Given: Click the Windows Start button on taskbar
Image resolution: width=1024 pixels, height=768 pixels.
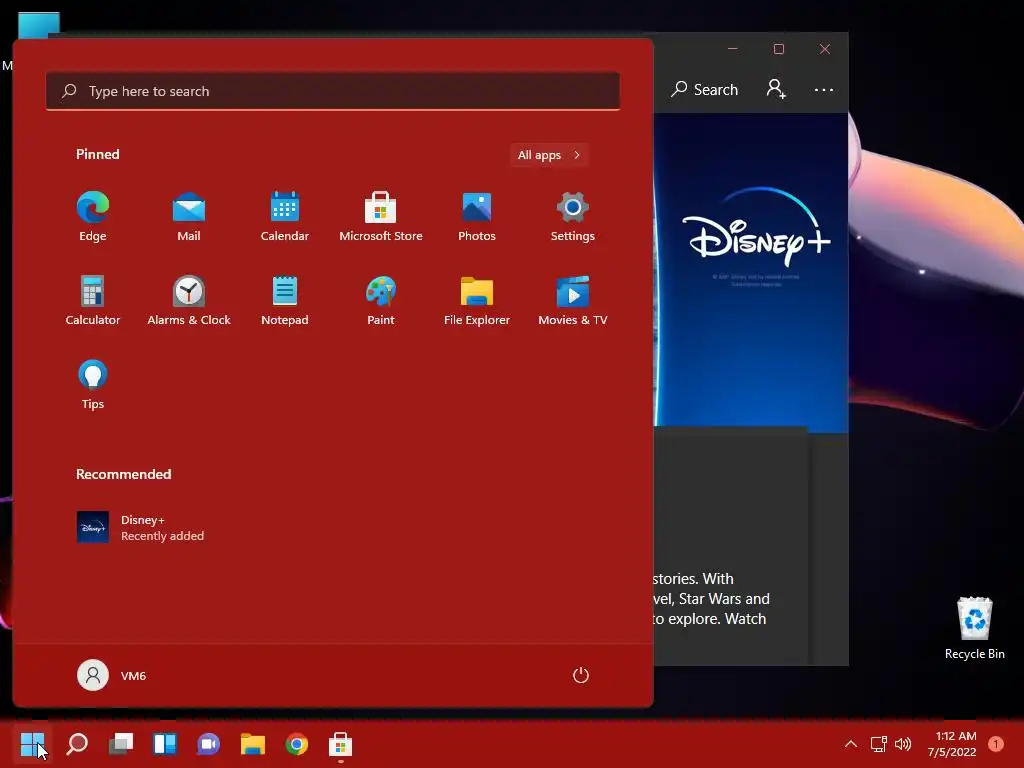Looking at the screenshot, I should pos(32,744).
